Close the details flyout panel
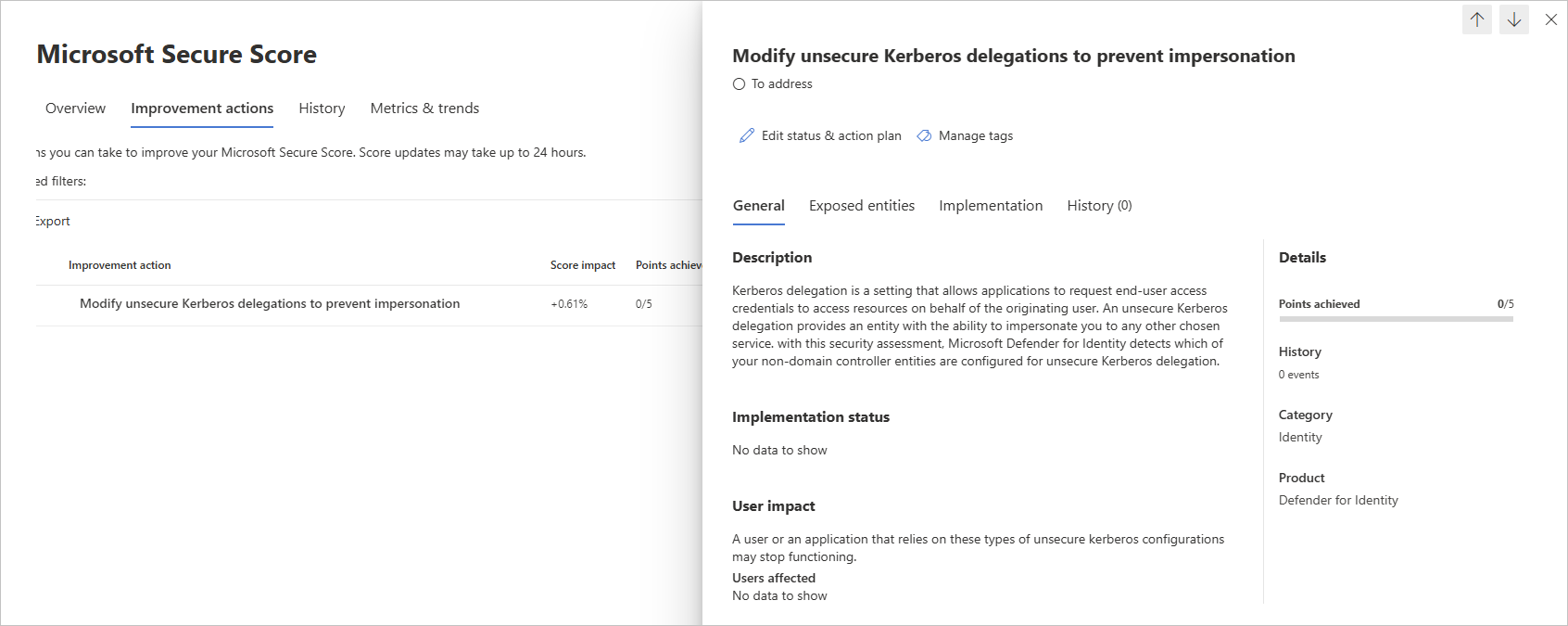1568x626 pixels. click(1550, 19)
